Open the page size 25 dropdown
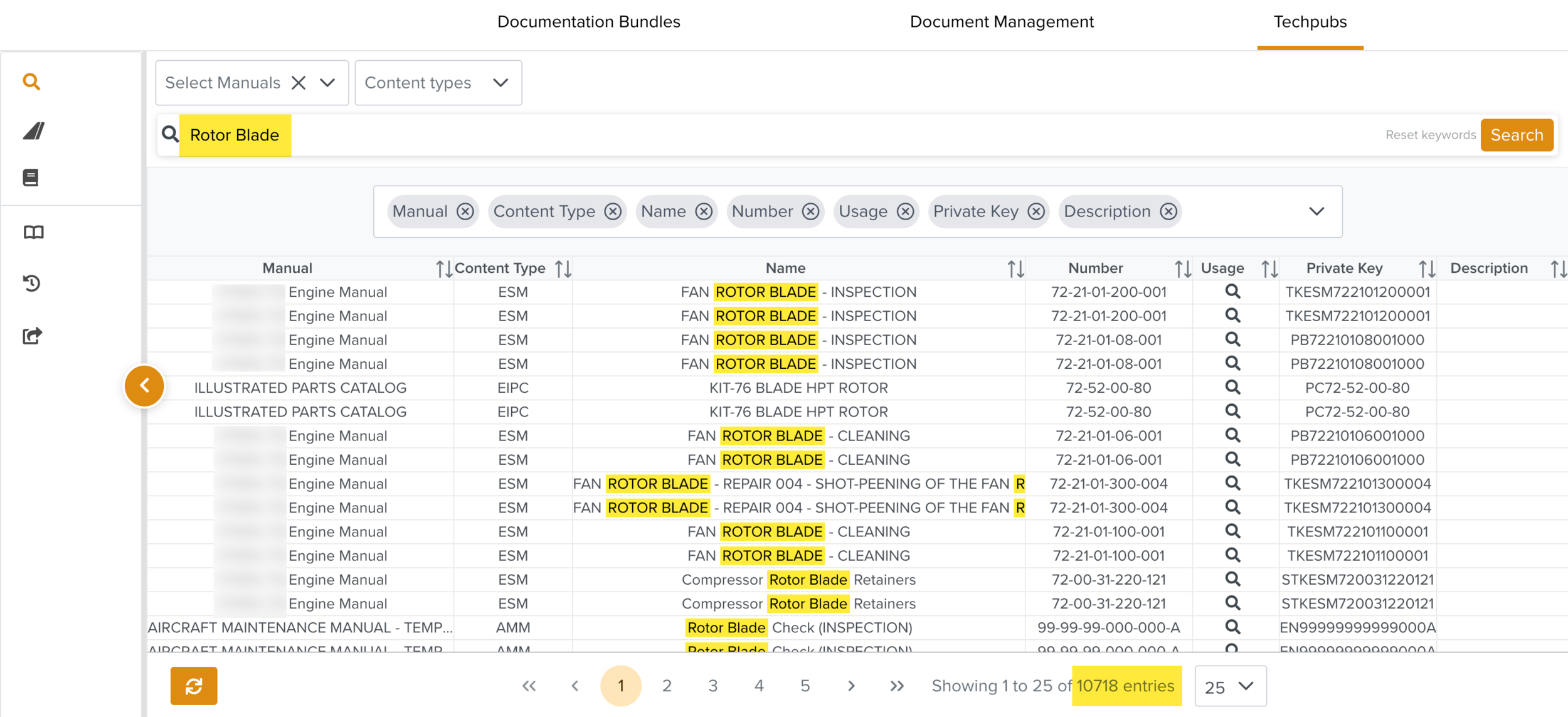Screen dimensions: 1568x717 (x=1230, y=686)
